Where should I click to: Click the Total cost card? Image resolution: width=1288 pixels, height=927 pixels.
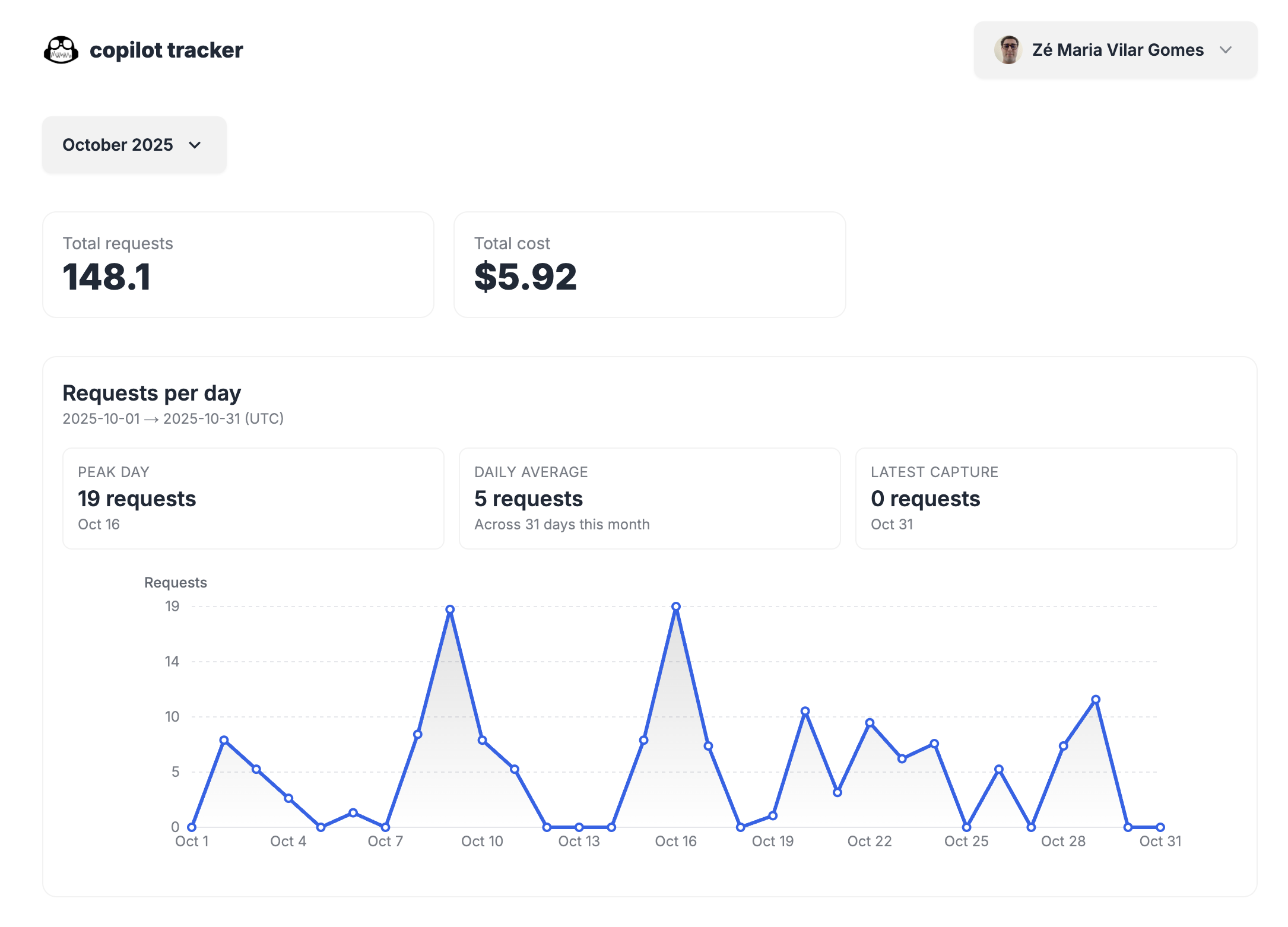click(x=649, y=264)
